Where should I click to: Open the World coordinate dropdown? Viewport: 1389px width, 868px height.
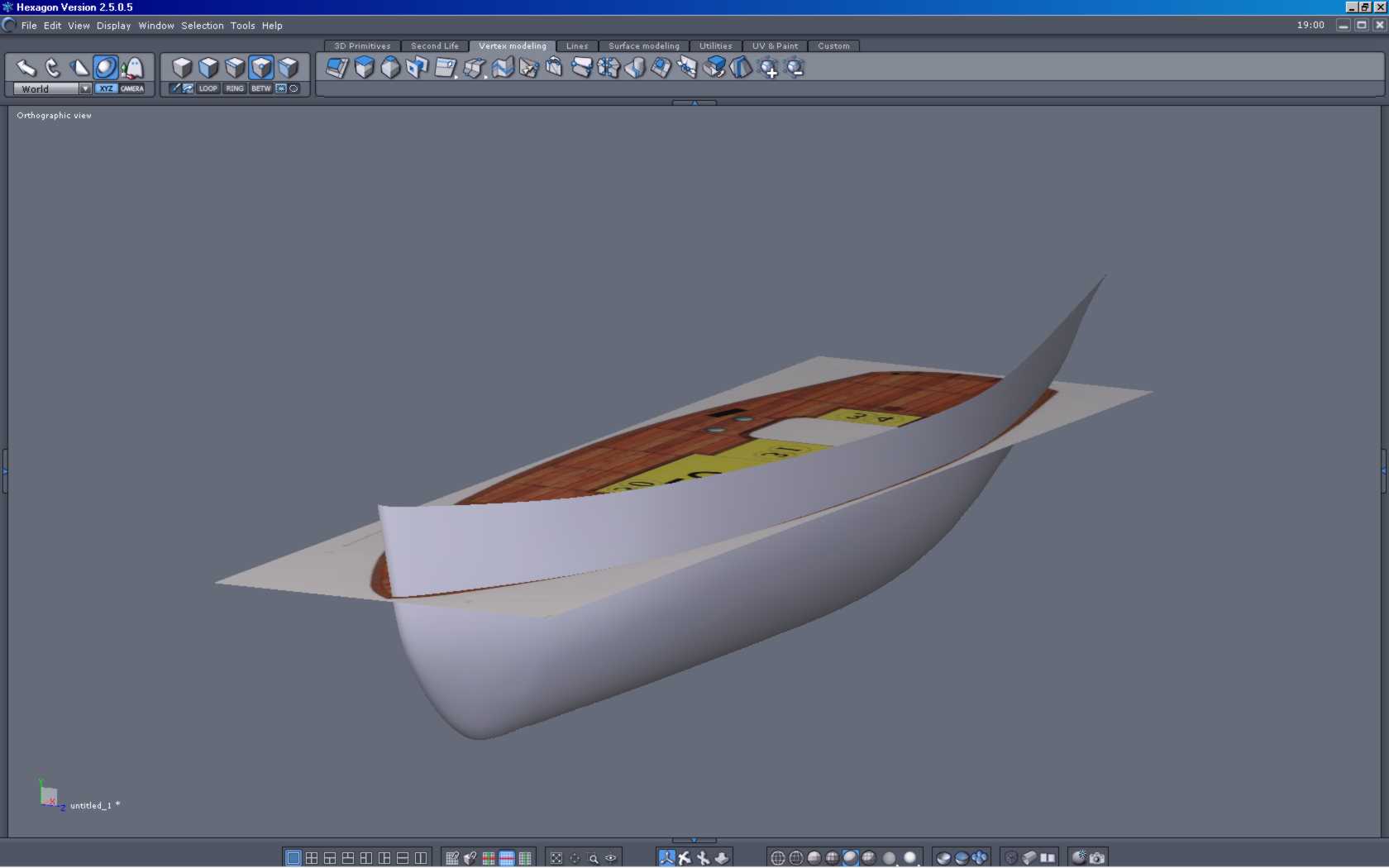[x=52, y=88]
